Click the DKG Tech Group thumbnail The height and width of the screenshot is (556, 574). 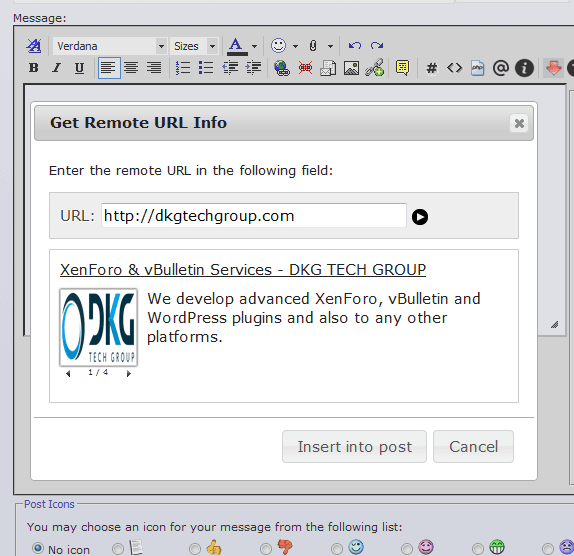pyautogui.click(x=98, y=327)
